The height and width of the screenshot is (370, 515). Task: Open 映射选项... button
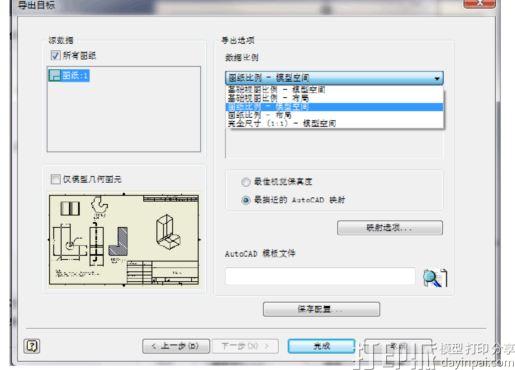pyautogui.click(x=390, y=228)
